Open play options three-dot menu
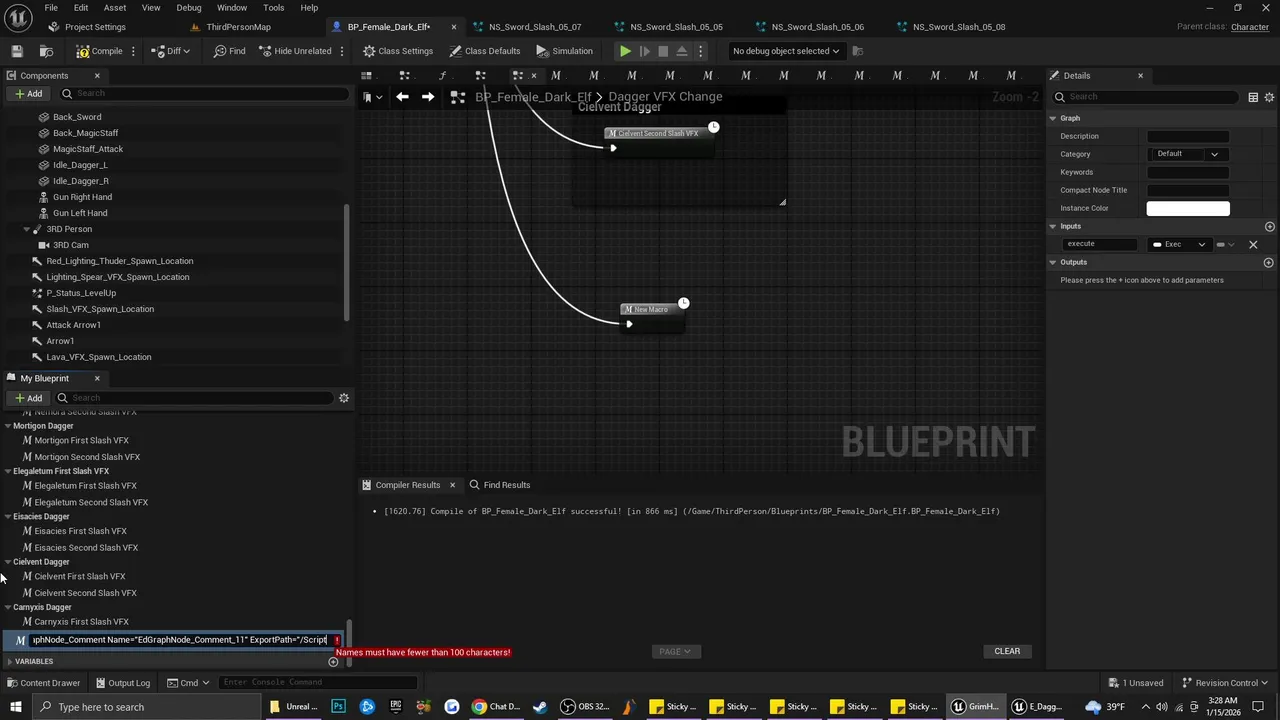 coord(700,51)
